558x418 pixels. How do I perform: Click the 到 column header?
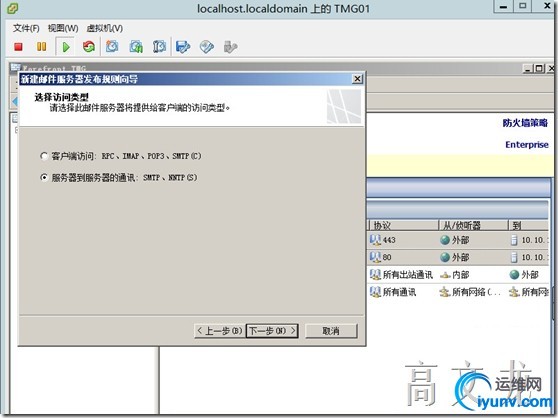(x=528, y=225)
